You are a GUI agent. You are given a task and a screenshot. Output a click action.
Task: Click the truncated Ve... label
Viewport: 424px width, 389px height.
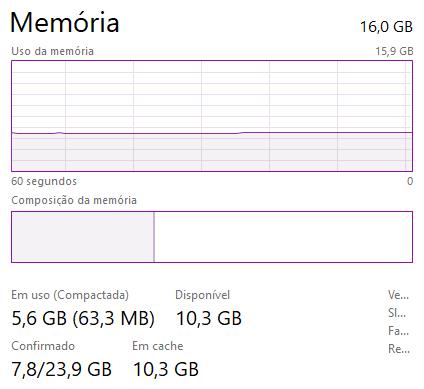click(x=398, y=295)
